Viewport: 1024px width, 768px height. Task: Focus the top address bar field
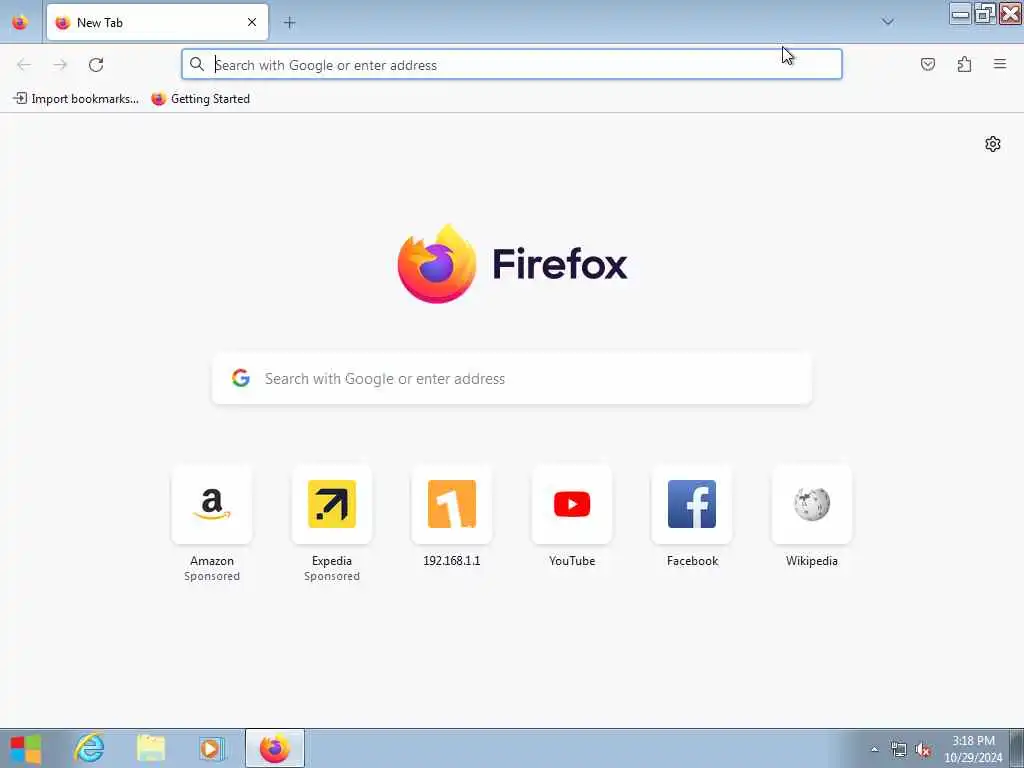[x=512, y=65]
